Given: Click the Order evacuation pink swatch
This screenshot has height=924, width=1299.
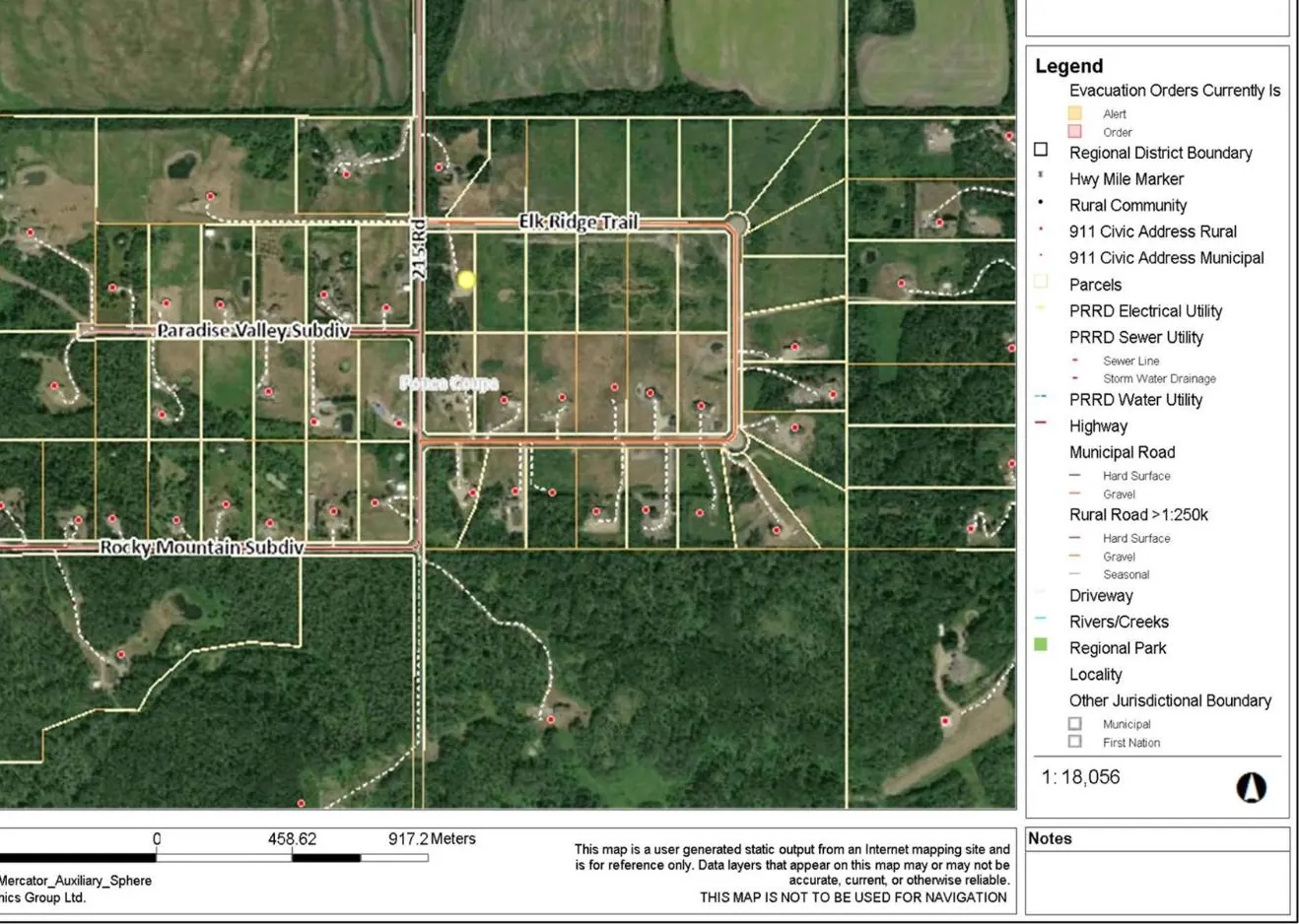Looking at the screenshot, I should [1074, 131].
